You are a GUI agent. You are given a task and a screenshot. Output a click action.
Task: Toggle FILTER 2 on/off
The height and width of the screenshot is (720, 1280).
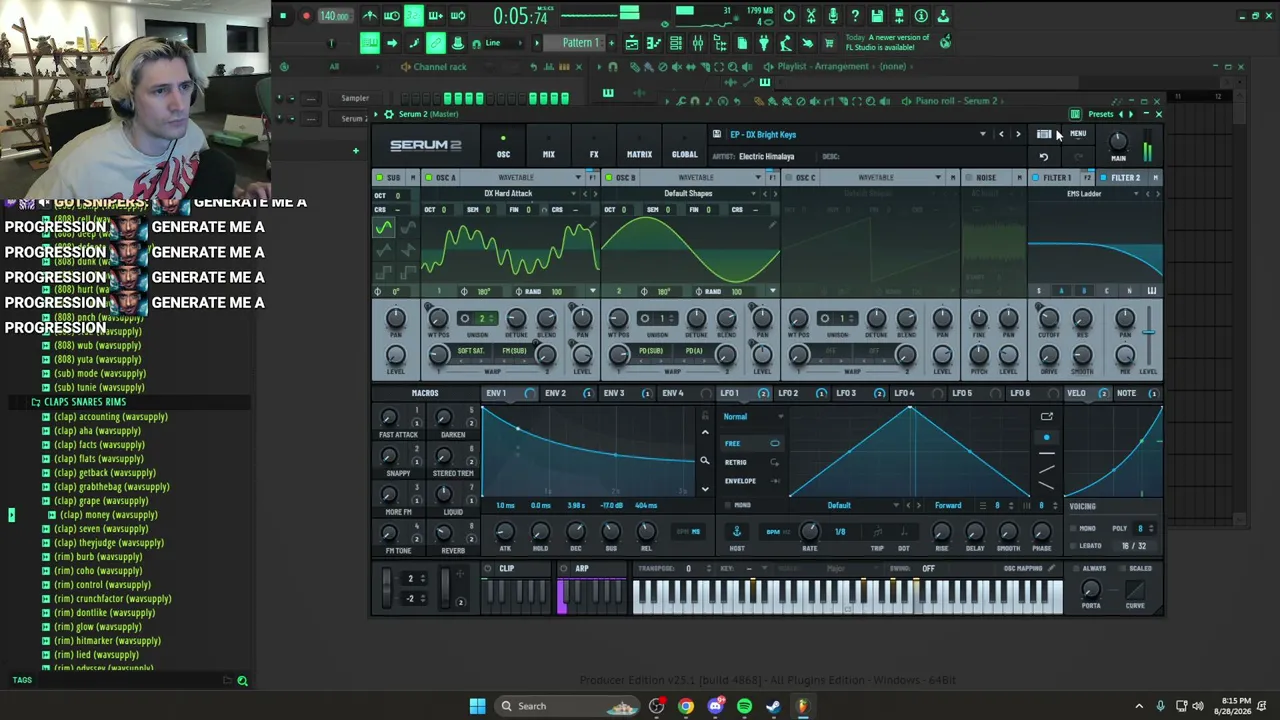[x=1103, y=178]
